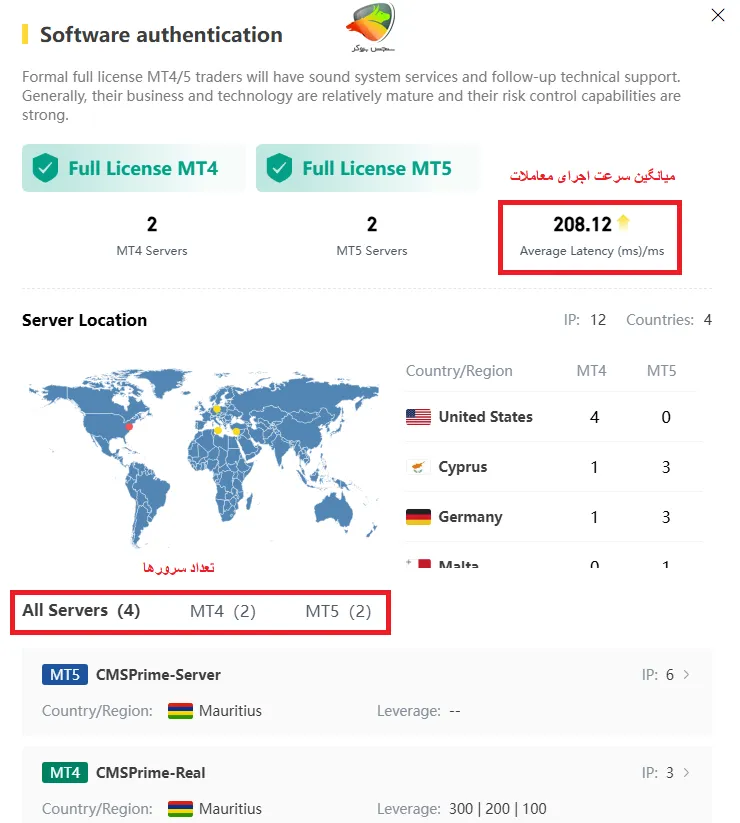The width and height of the screenshot is (740, 823).
Task: Click the IP: 3 label of CMSPrime-Real
Action: [658, 773]
